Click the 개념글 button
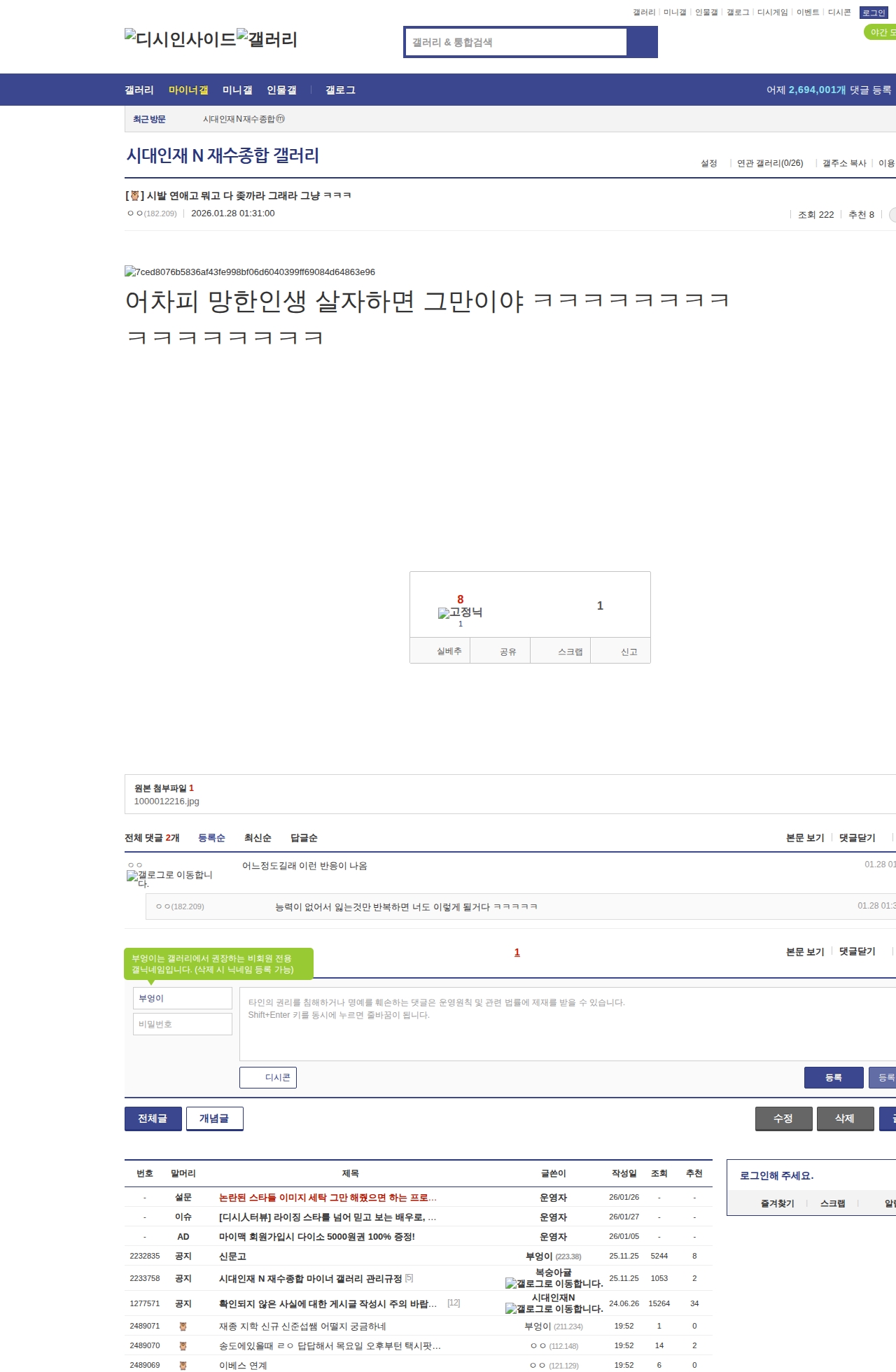 (x=215, y=1119)
